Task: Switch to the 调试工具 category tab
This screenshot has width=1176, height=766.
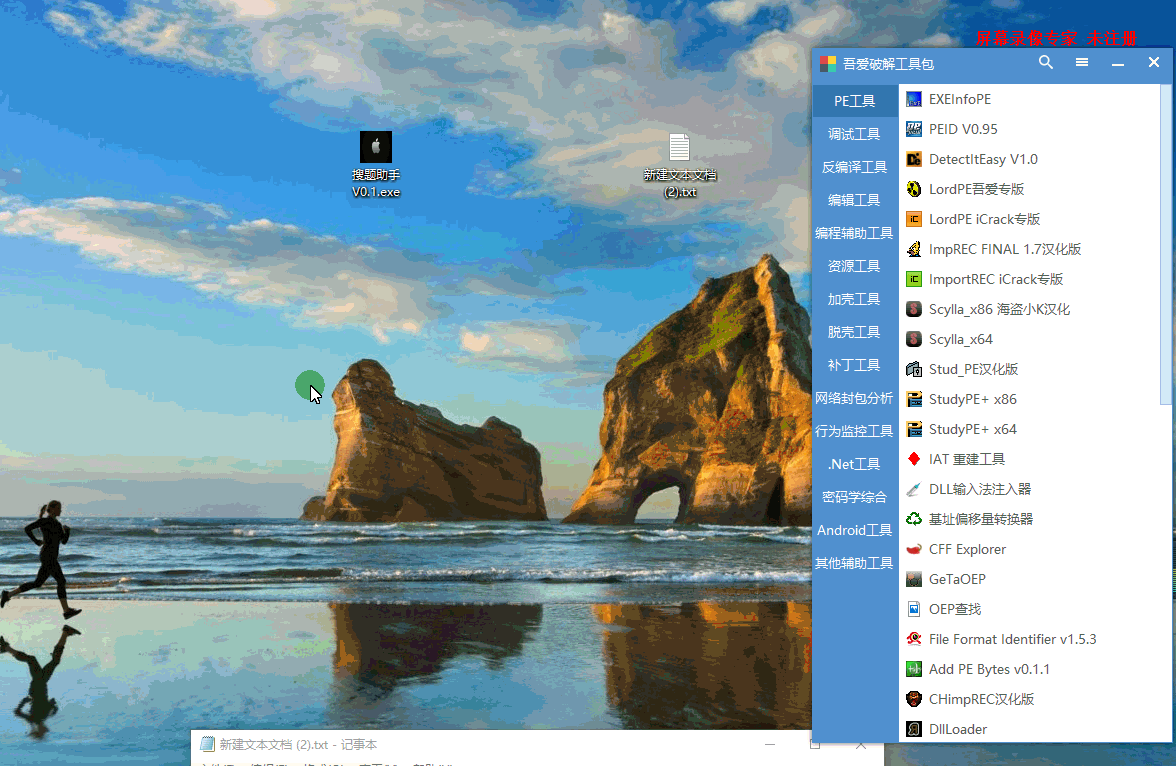Action: pos(854,134)
